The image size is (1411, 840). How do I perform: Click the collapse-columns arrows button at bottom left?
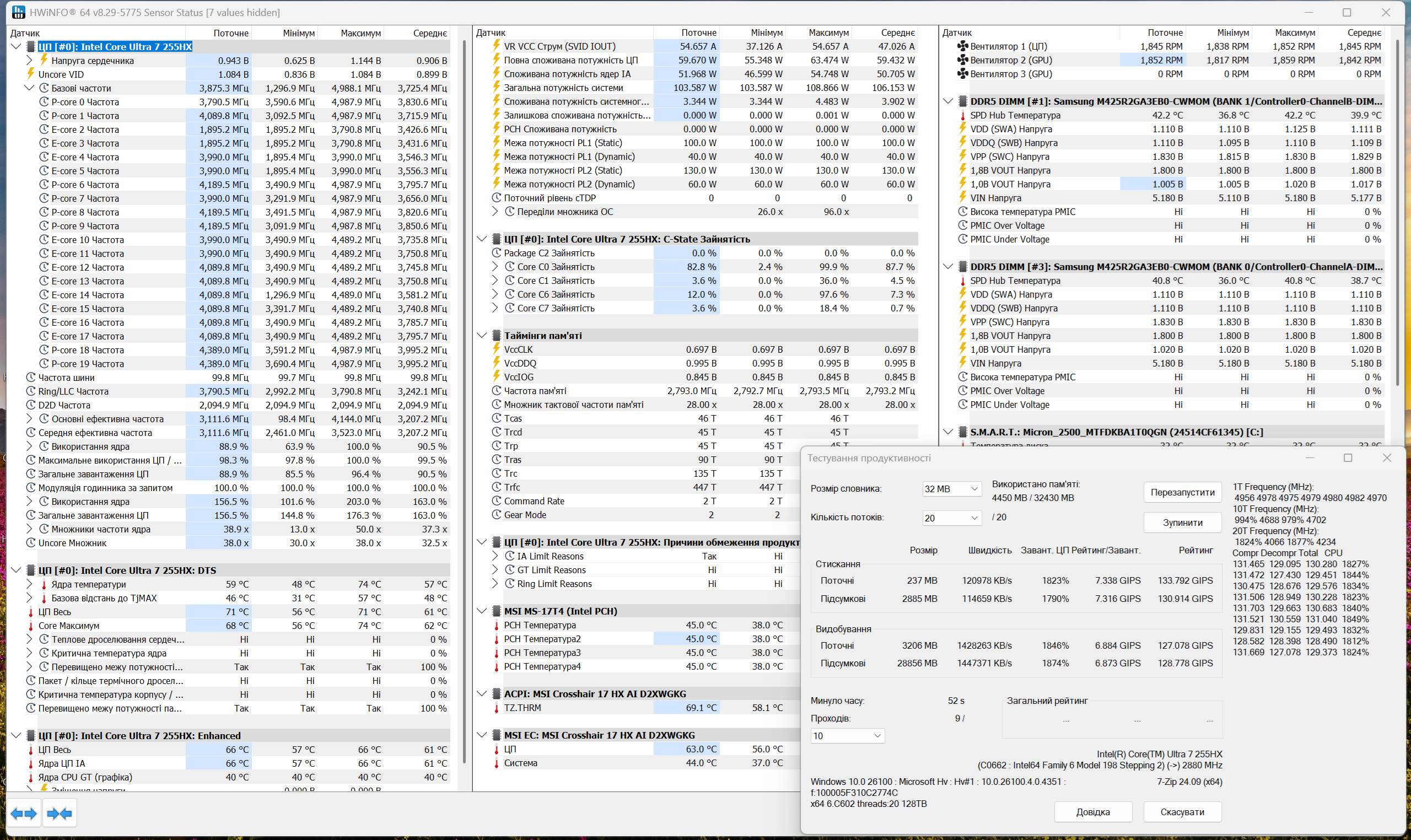(x=60, y=814)
